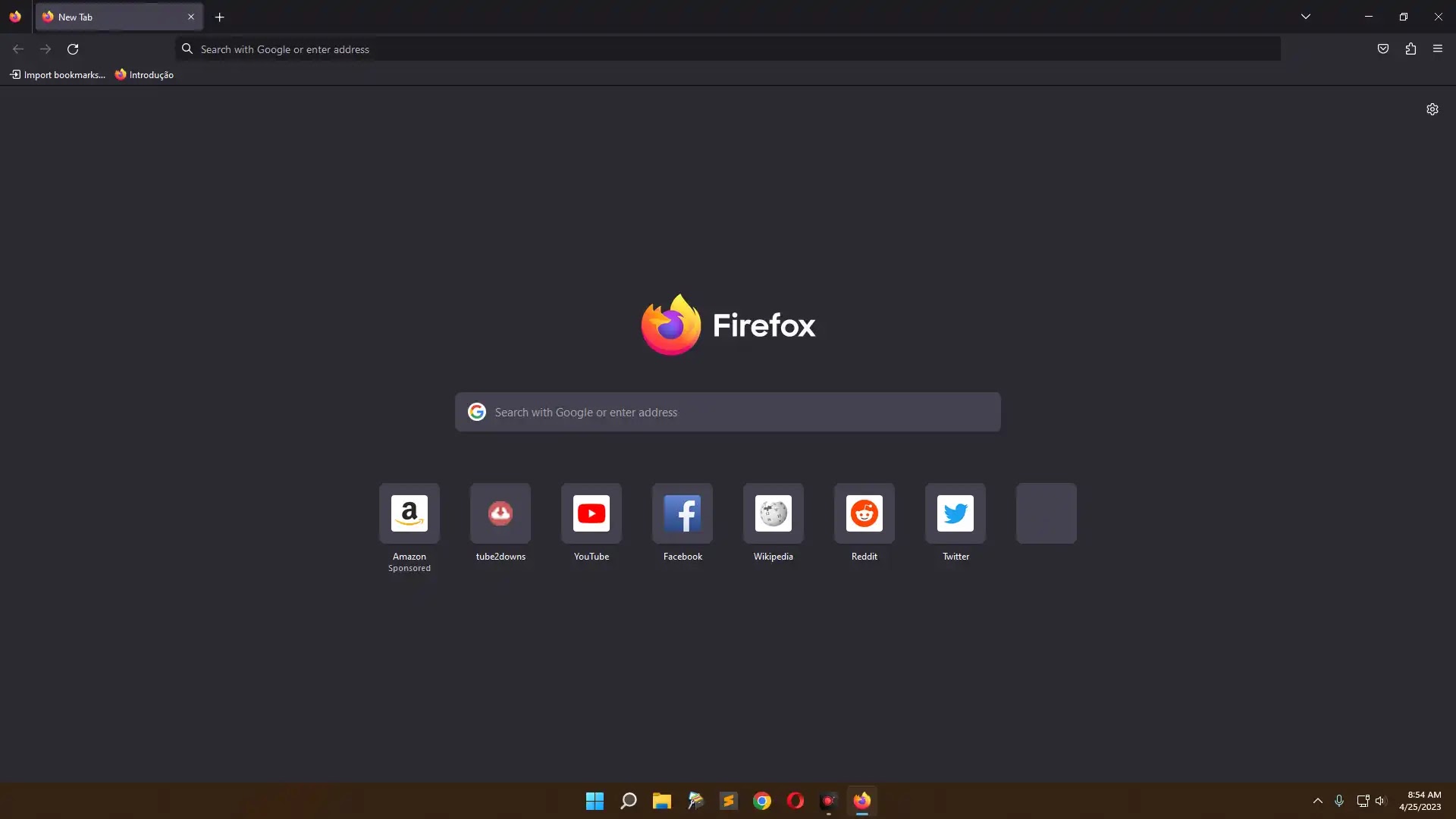Click the address bar search field
Screen dimensions: 1456x819
coord(728,49)
